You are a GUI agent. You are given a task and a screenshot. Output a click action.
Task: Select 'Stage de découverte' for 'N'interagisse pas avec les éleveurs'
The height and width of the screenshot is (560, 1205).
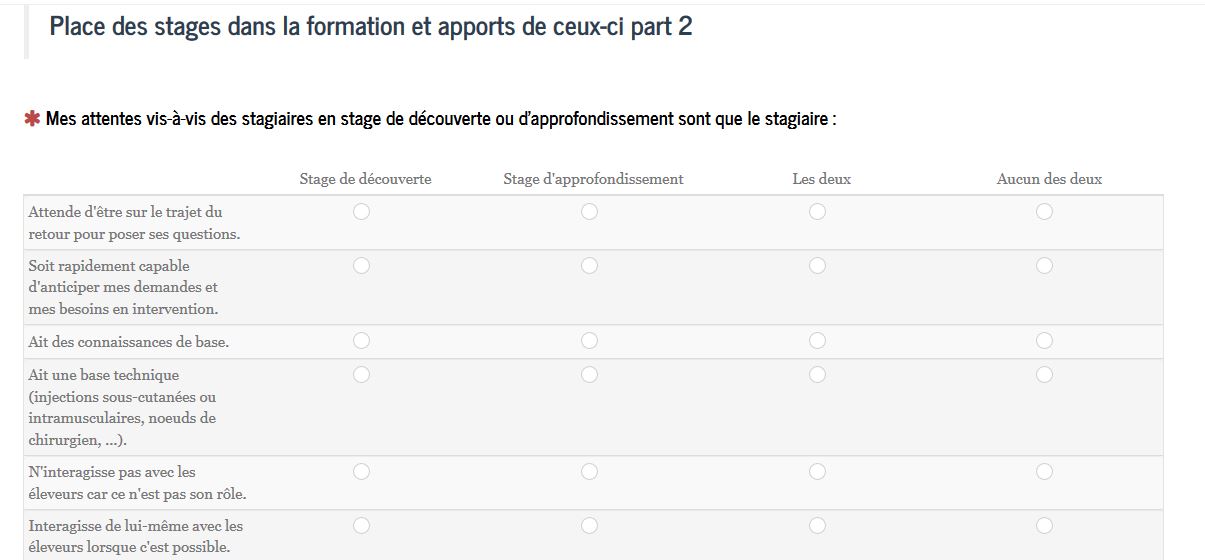pos(361,471)
